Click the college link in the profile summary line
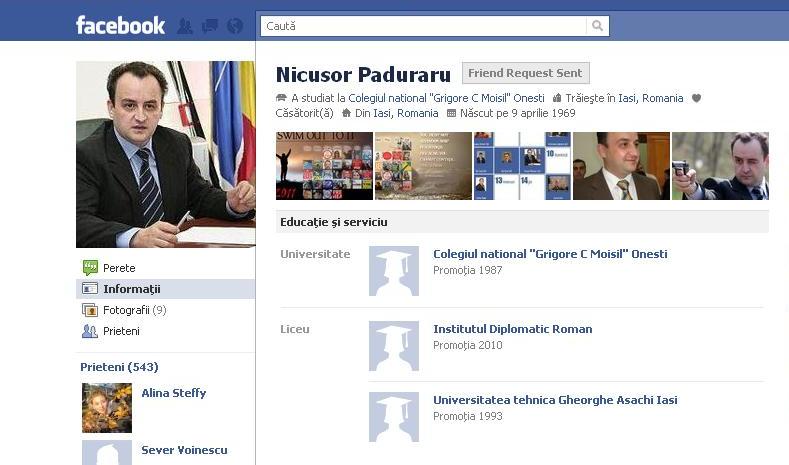The width and height of the screenshot is (789, 465). [x=446, y=98]
